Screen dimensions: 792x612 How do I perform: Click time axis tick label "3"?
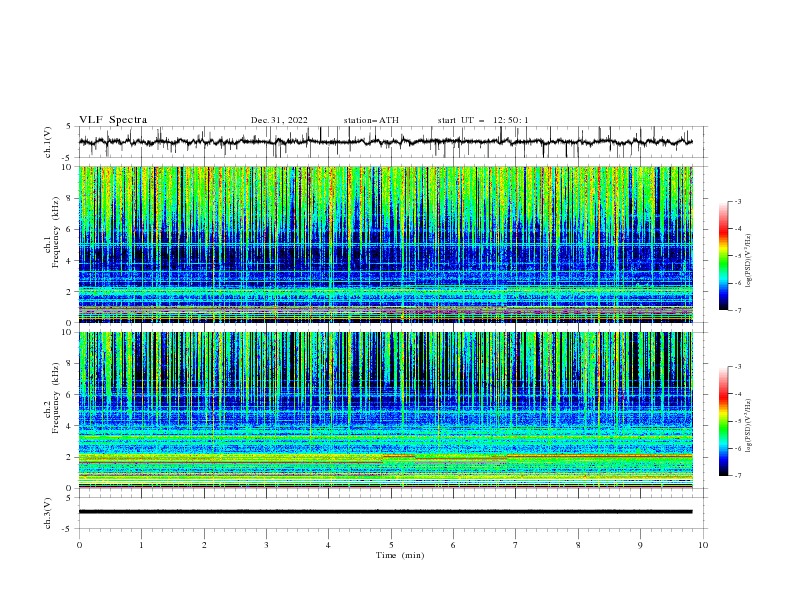pos(266,545)
